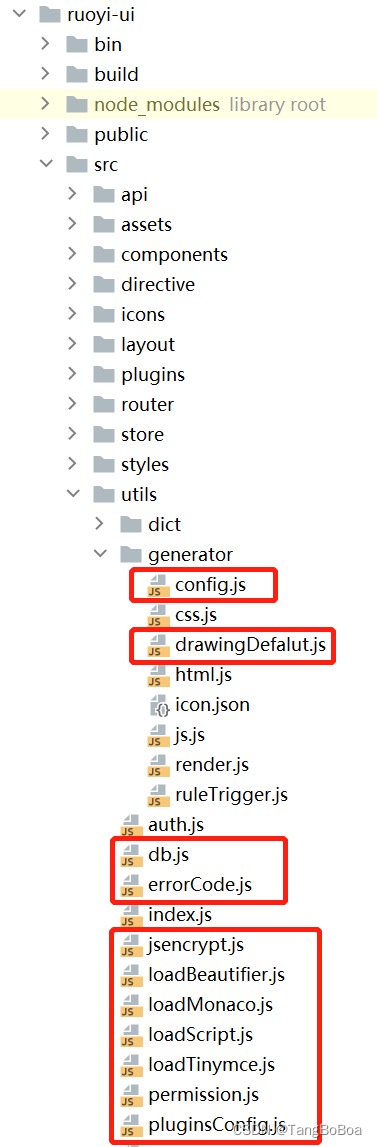377x1147 pixels.
Task: Click the generator folder icon
Action: click(130, 555)
